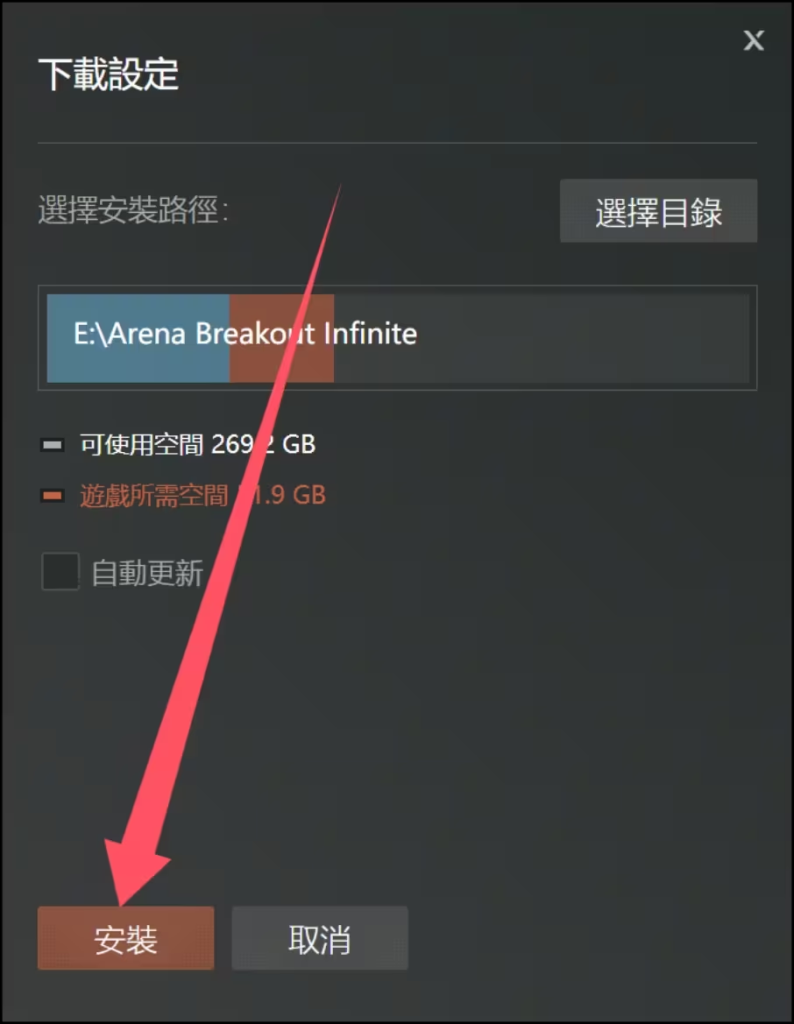Screen dimensions: 794x1024
Task: Click the Arena Breakout Infinite path text
Action: [x=245, y=334]
